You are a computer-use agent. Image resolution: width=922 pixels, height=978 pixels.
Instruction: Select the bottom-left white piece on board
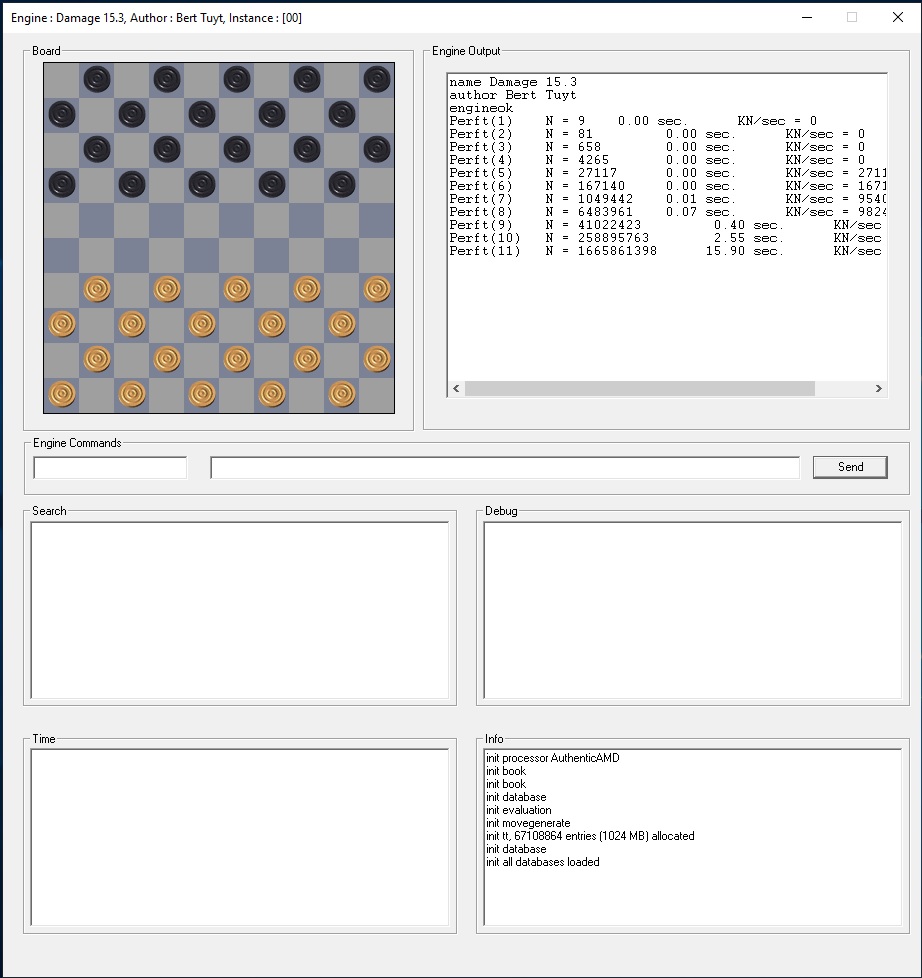[x=62, y=394]
